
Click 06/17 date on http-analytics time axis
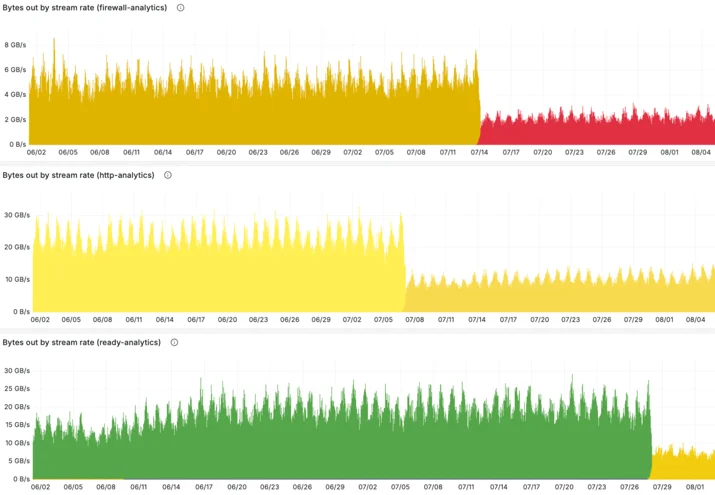tap(196, 320)
